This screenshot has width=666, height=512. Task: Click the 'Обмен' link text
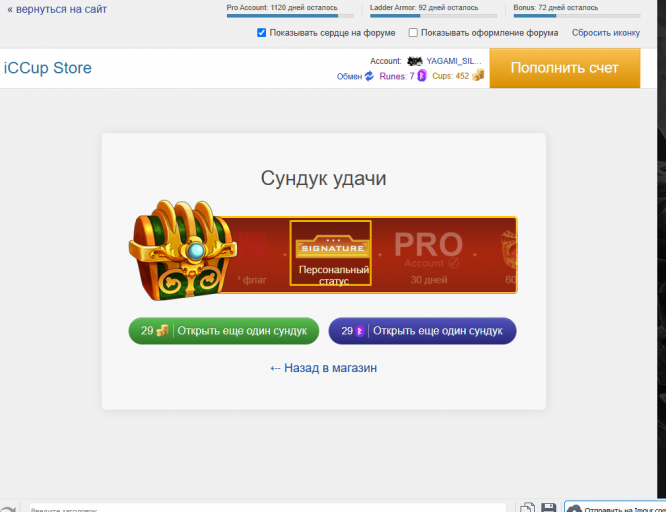349,76
